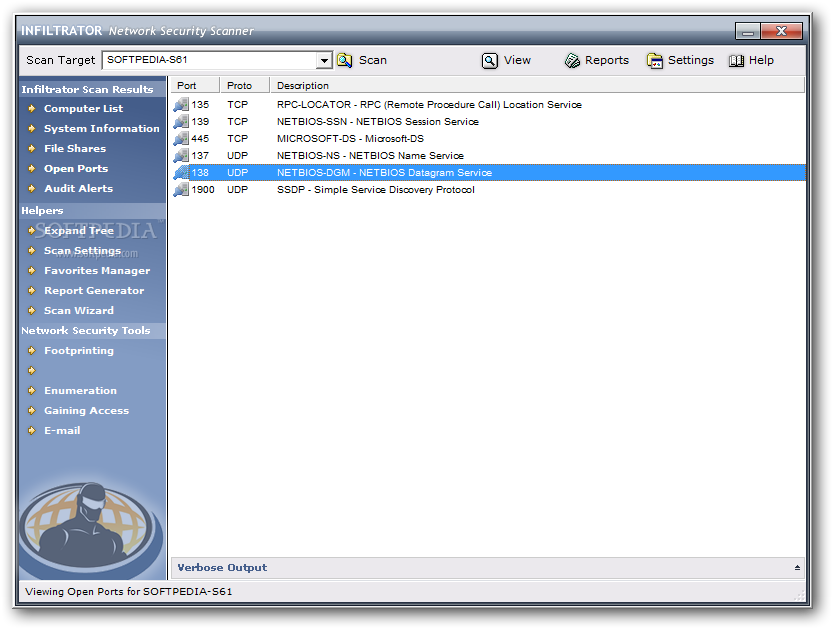Select Open Ports in sidebar
The width and height of the screenshot is (833, 629).
click(x=76, y=169)
